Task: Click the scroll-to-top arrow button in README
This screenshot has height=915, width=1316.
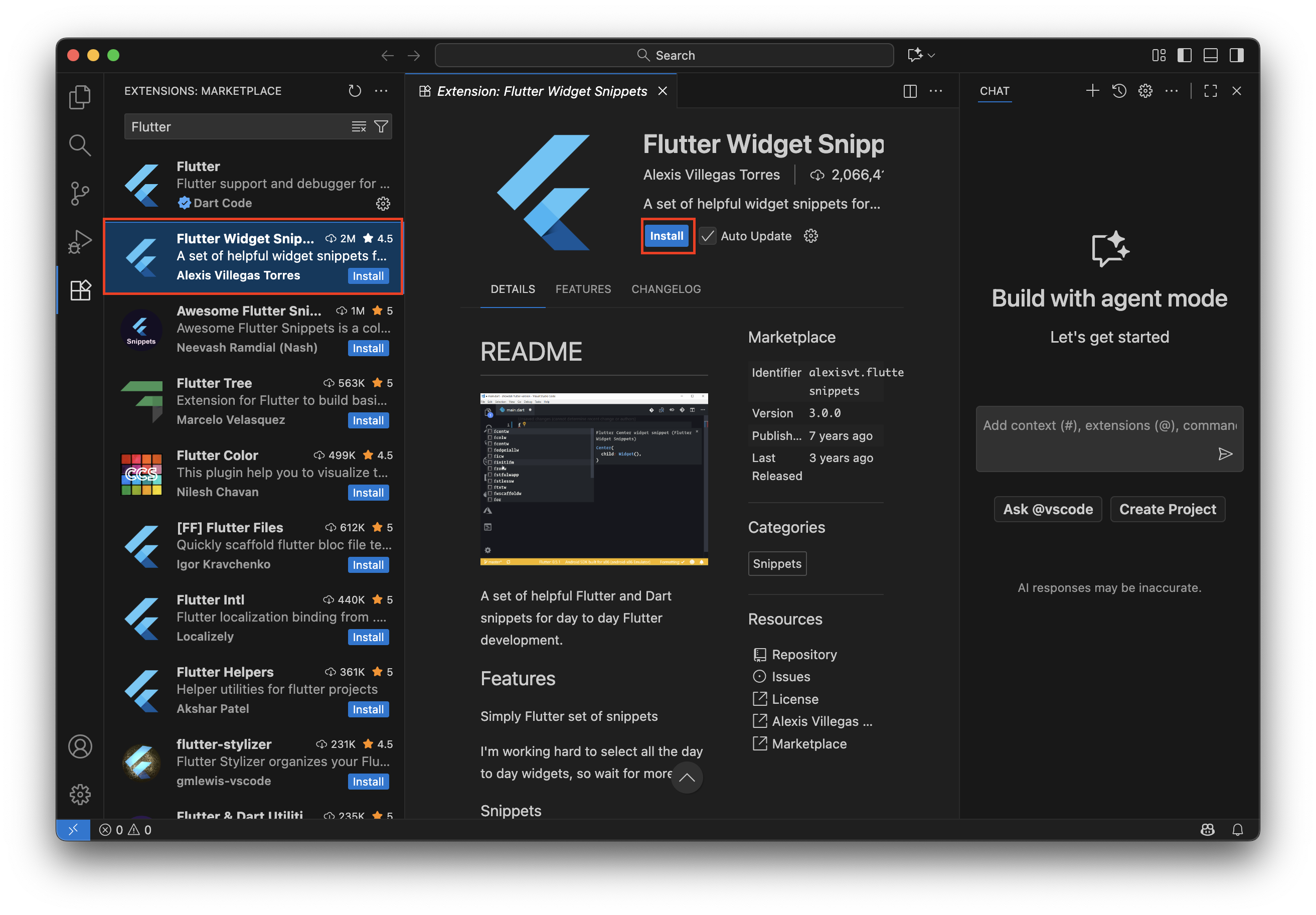Action: coord(687,778)
